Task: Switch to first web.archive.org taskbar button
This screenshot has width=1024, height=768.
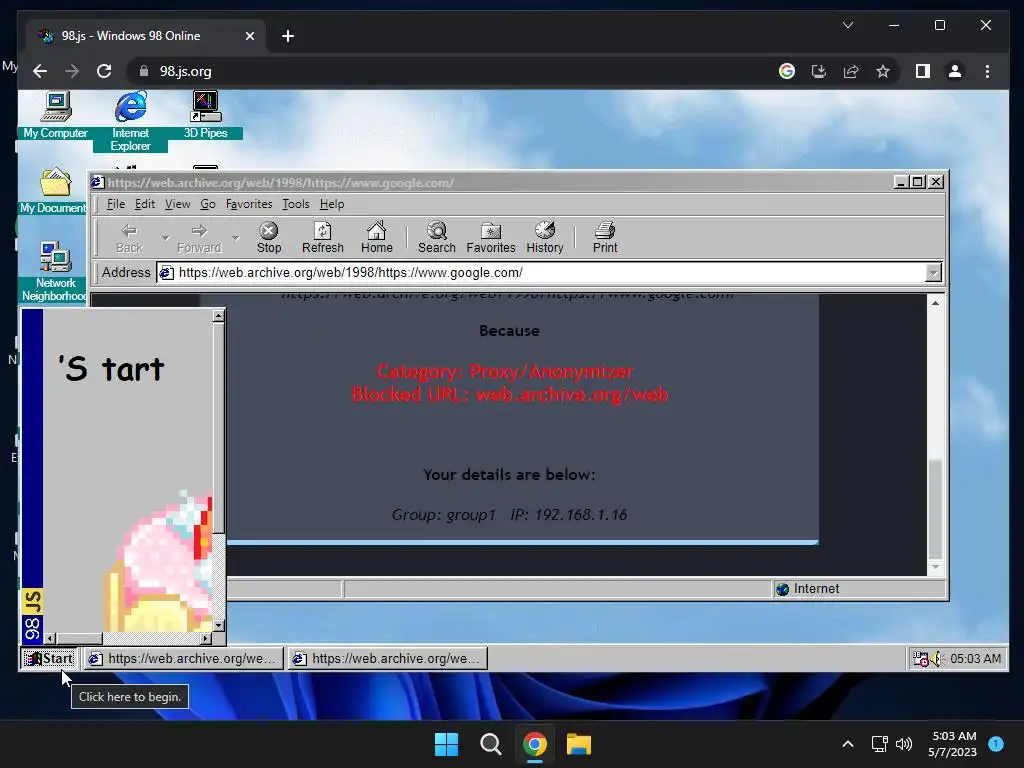Action: coord(183,658)
